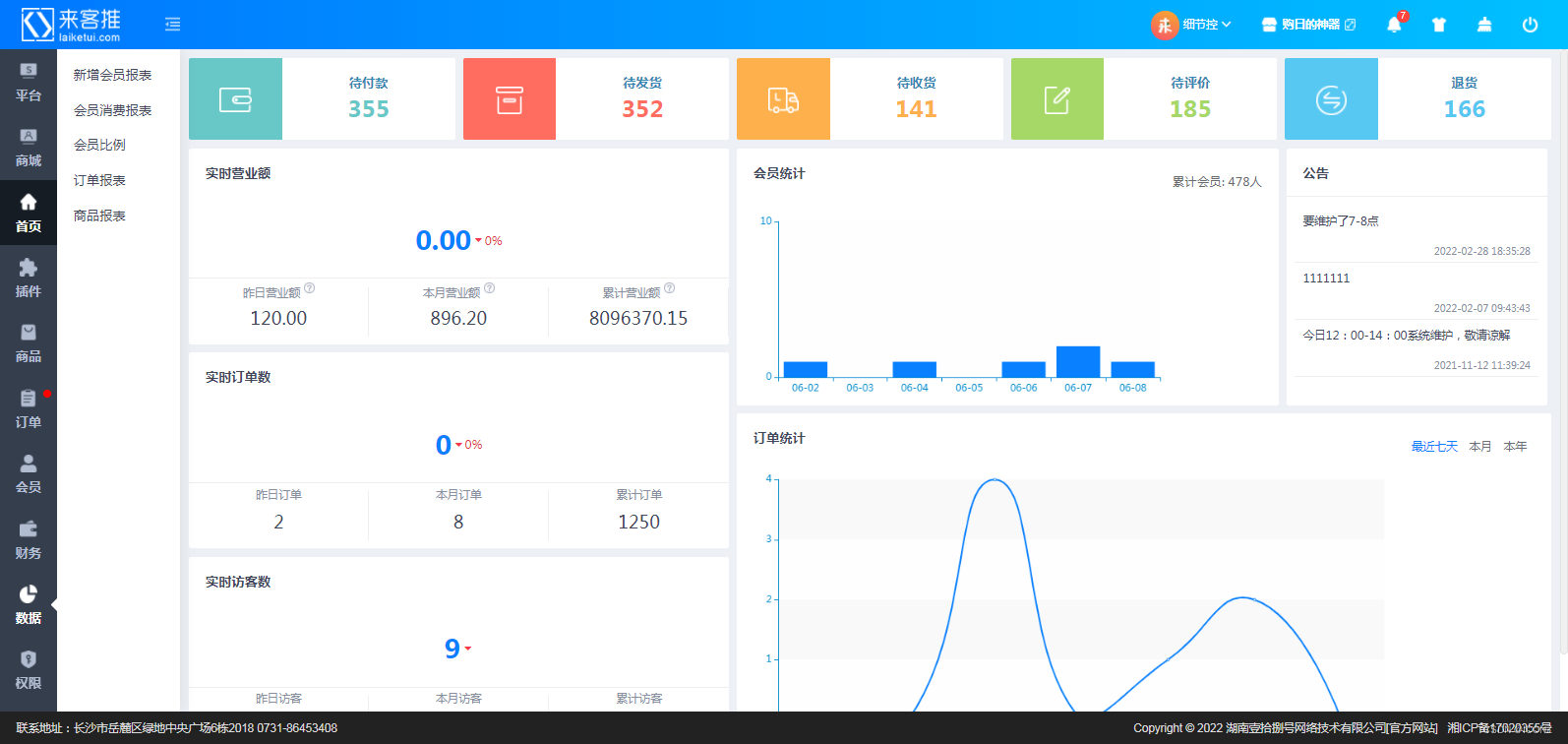Click the red 待发货 box icon
Viewport: 1568px width, 744px height.
(x=510, y=99)
